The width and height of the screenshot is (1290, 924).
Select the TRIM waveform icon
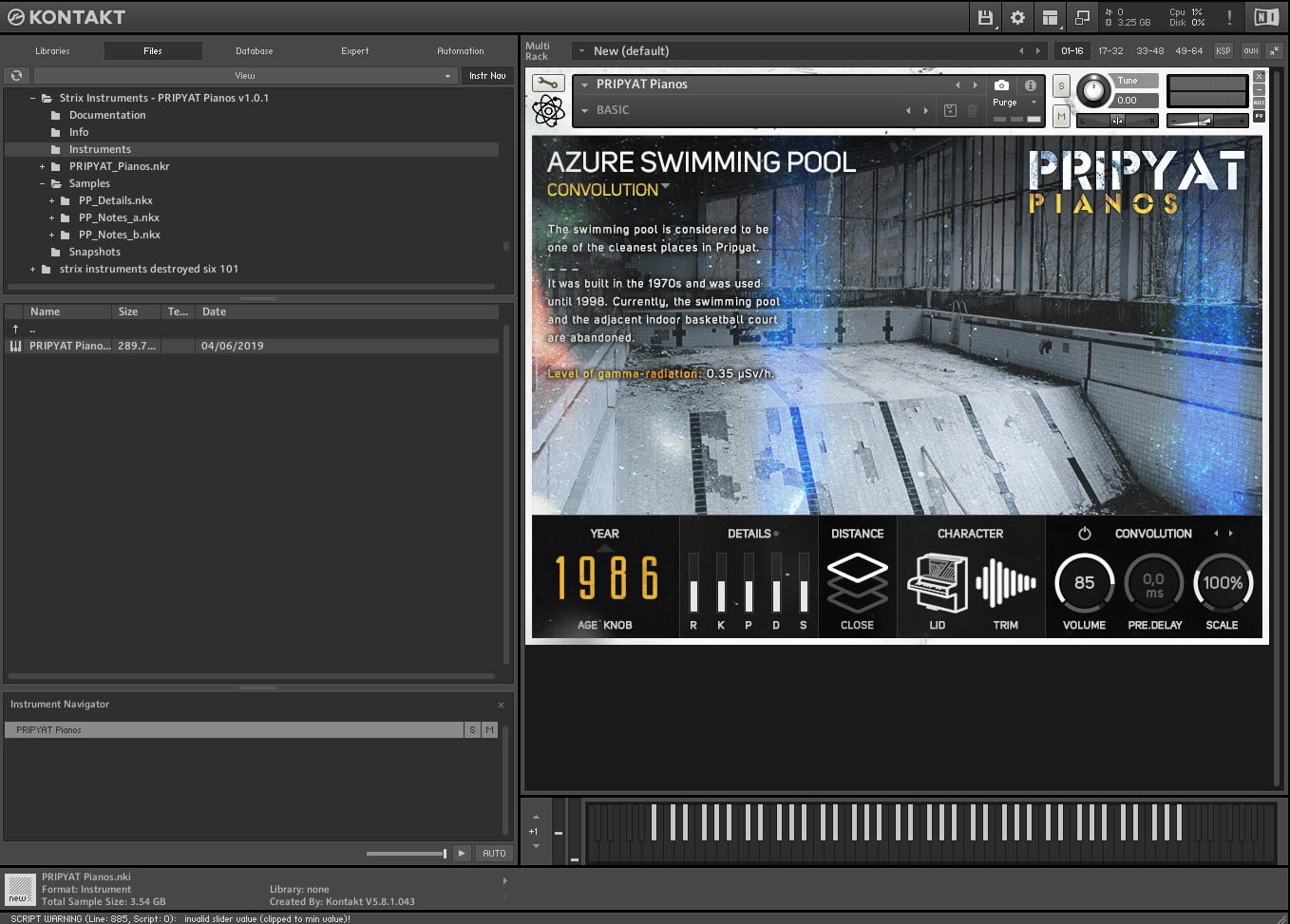point(1005,583)
